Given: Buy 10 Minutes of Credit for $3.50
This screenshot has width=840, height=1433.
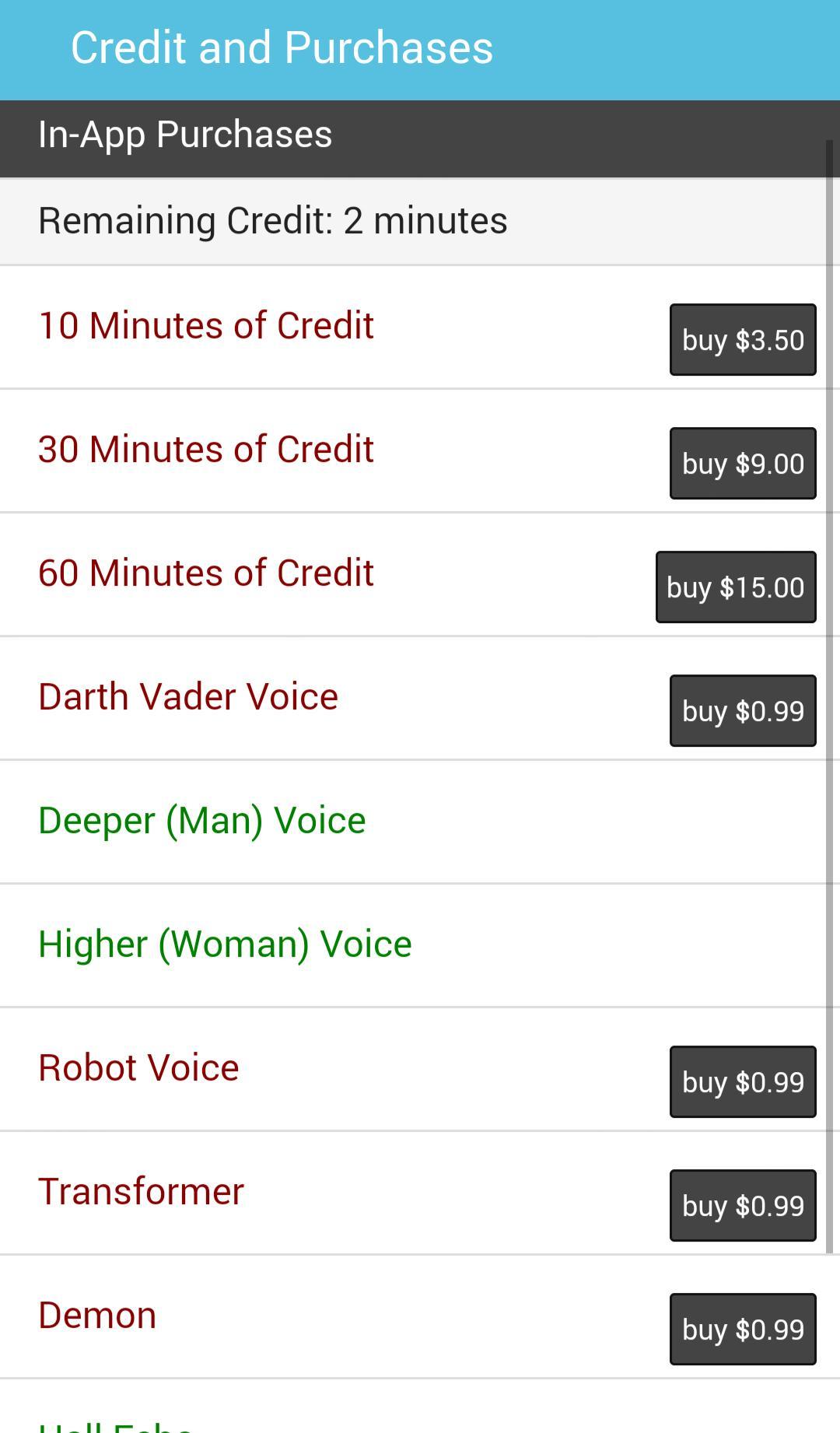Looking at the screenshot, I should click(743, 340).
